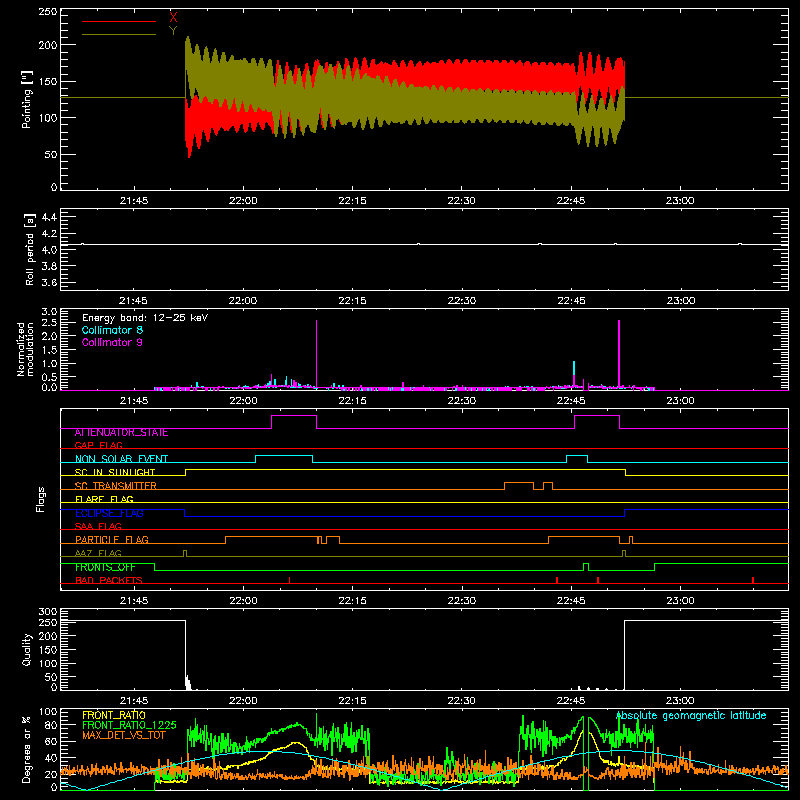Image resolution: width=800 pixels, height=800 pixels.
Task: Click the 22:30 tick under the modulation plot
Action: [461, 401]
